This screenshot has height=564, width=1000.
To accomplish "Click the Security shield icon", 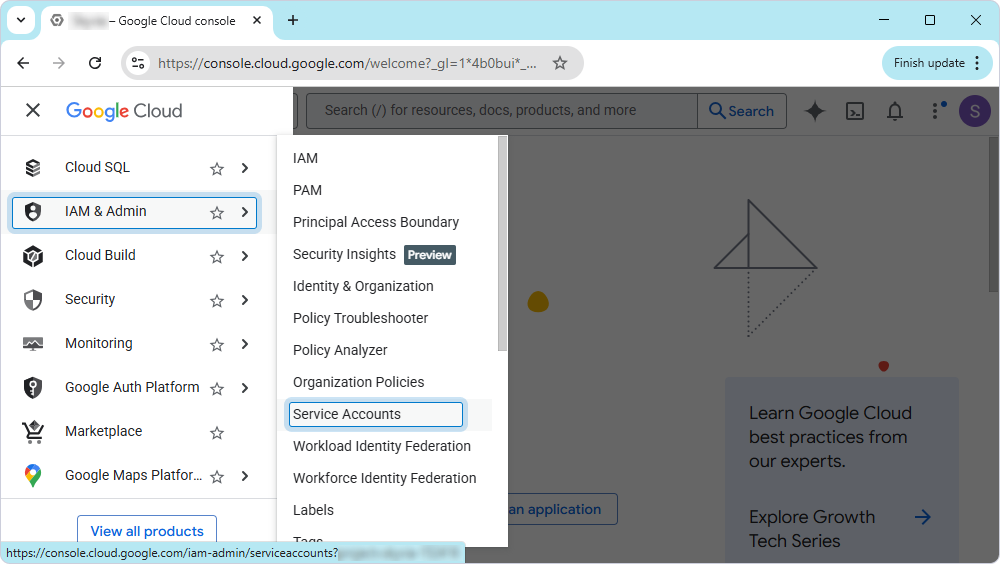I will [33, 300].
